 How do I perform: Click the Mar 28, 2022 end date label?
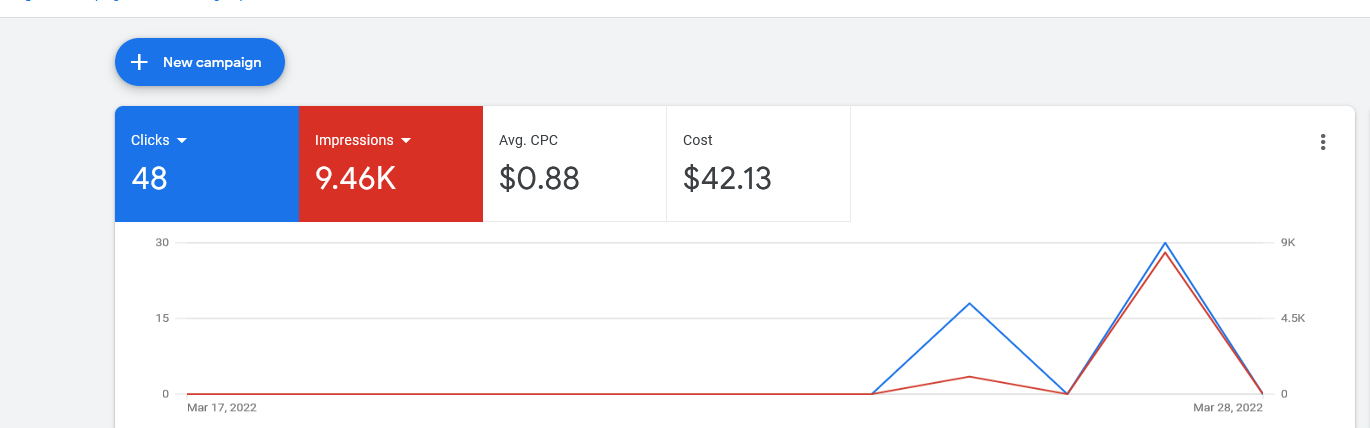click(x=1227, y=408)
